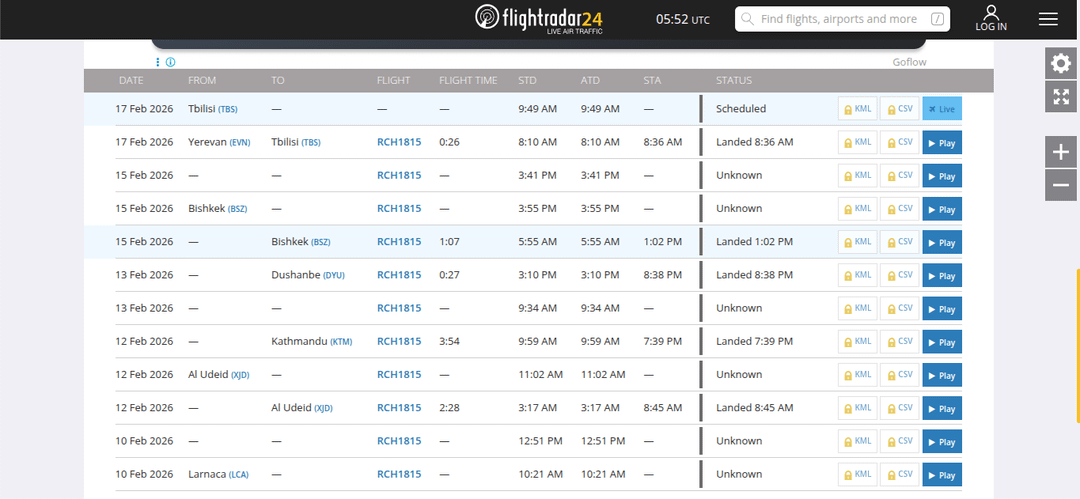Open Yerevan (EVN) airport link

219,142
